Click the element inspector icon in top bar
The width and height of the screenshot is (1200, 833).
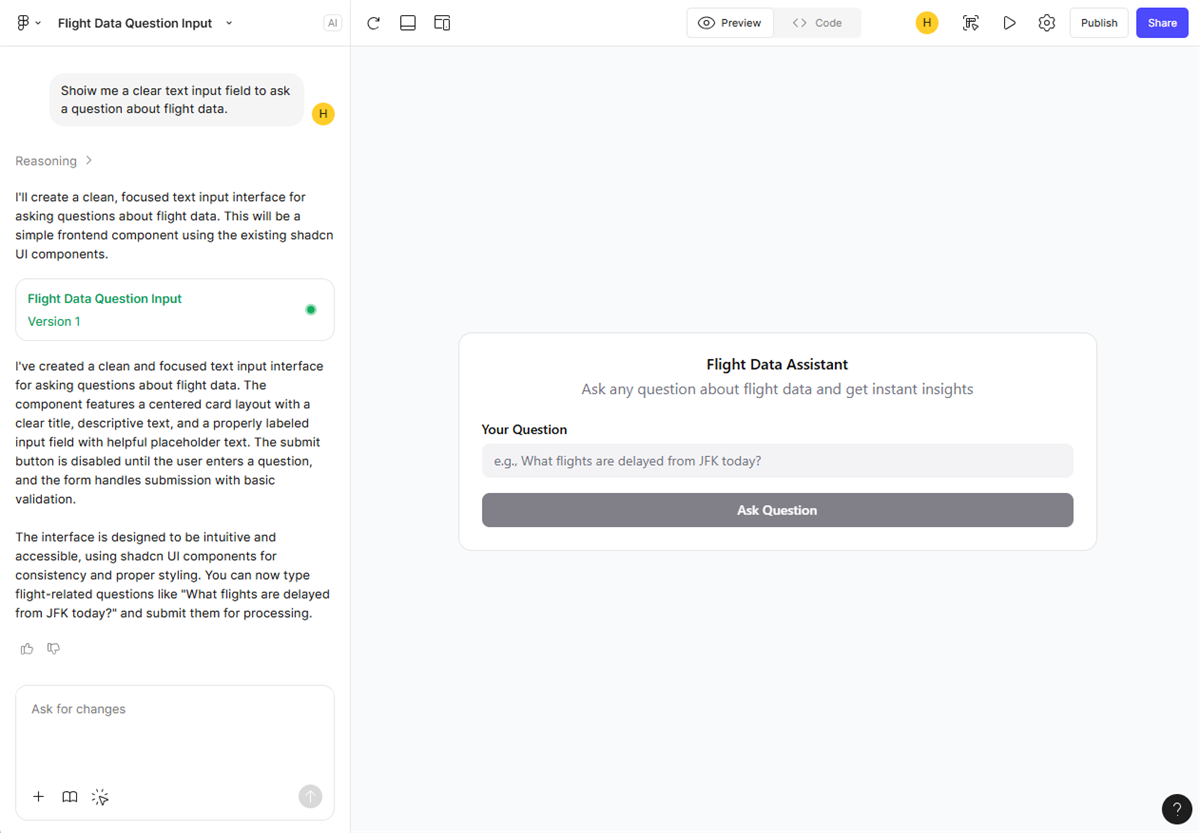pos(971,23)
